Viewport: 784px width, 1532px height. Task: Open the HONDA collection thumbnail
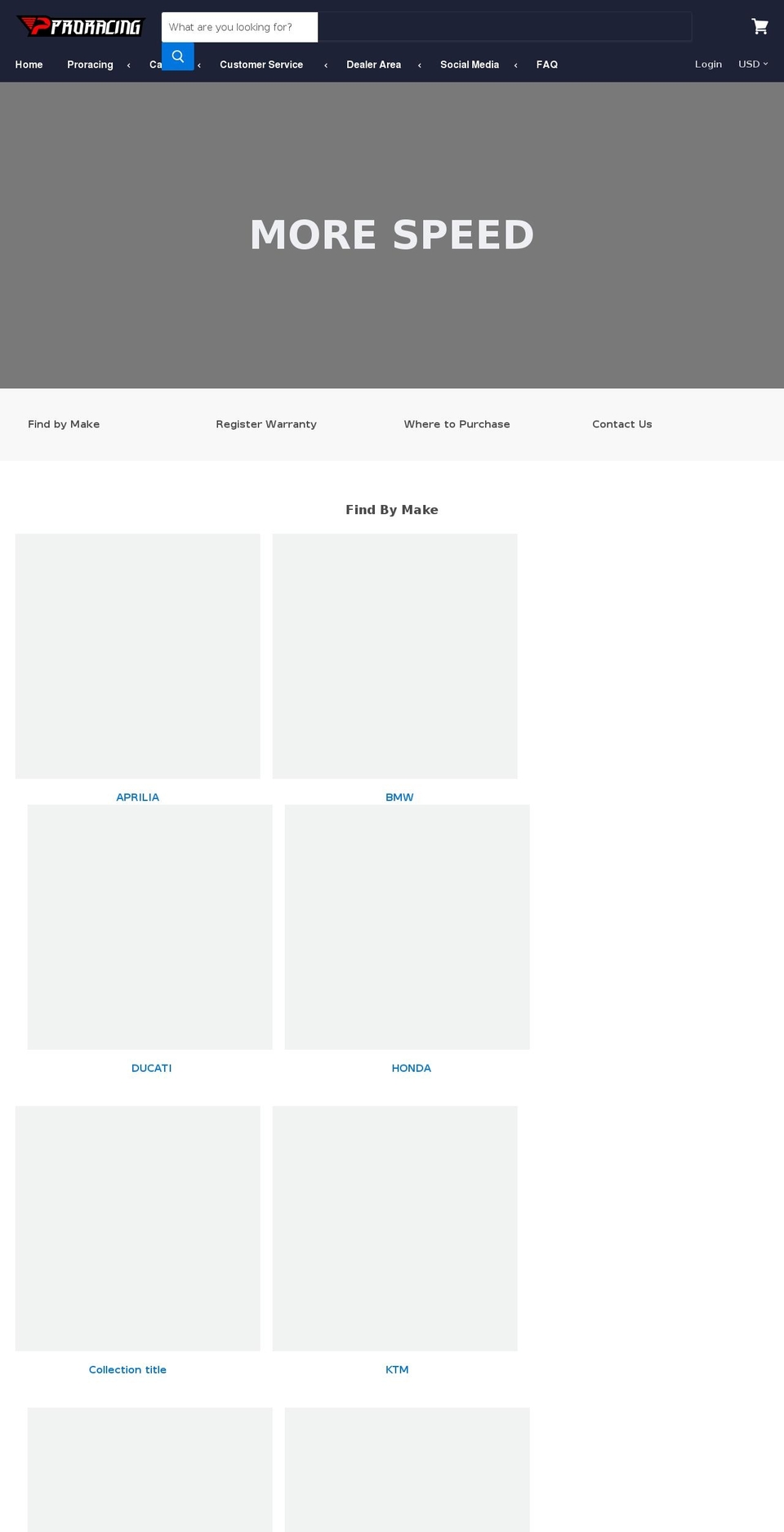pyautogui.click(x=407, y=927)
